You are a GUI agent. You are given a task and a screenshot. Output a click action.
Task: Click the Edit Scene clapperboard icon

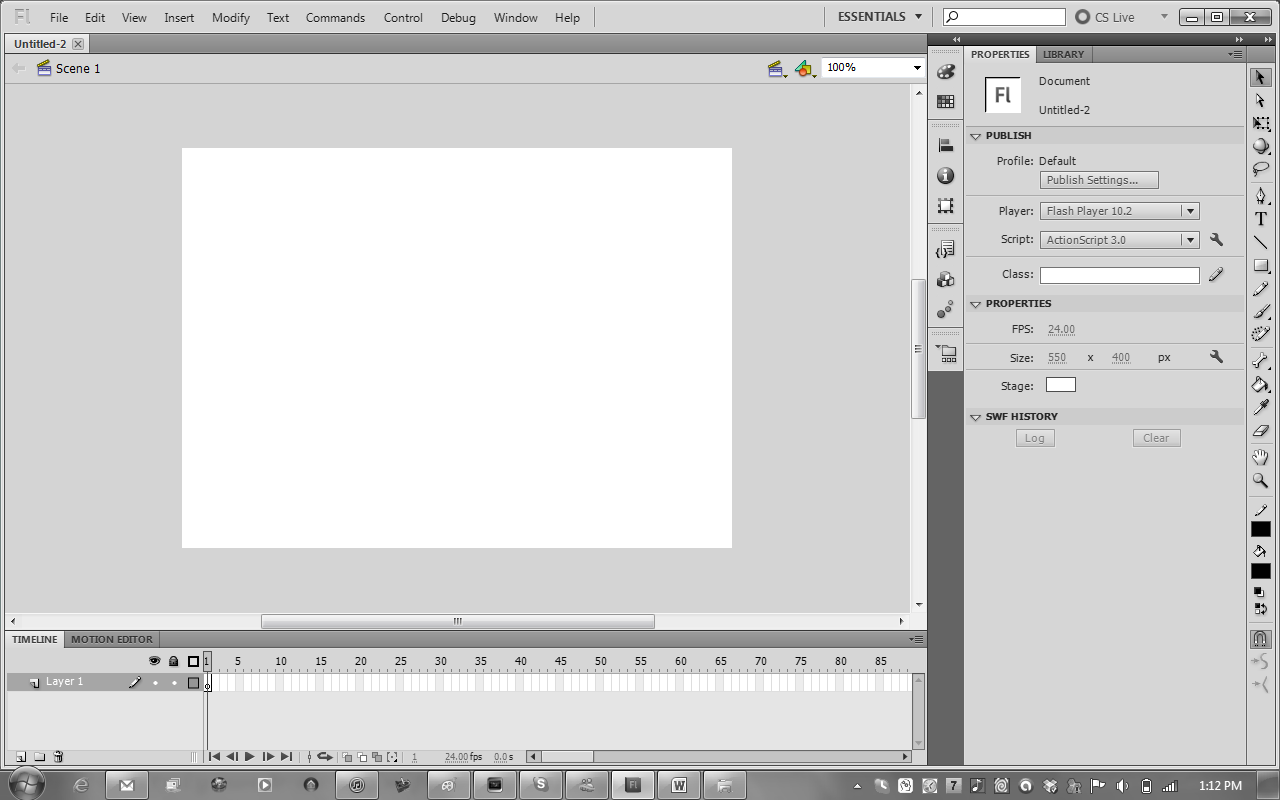(x=776, y=68)
